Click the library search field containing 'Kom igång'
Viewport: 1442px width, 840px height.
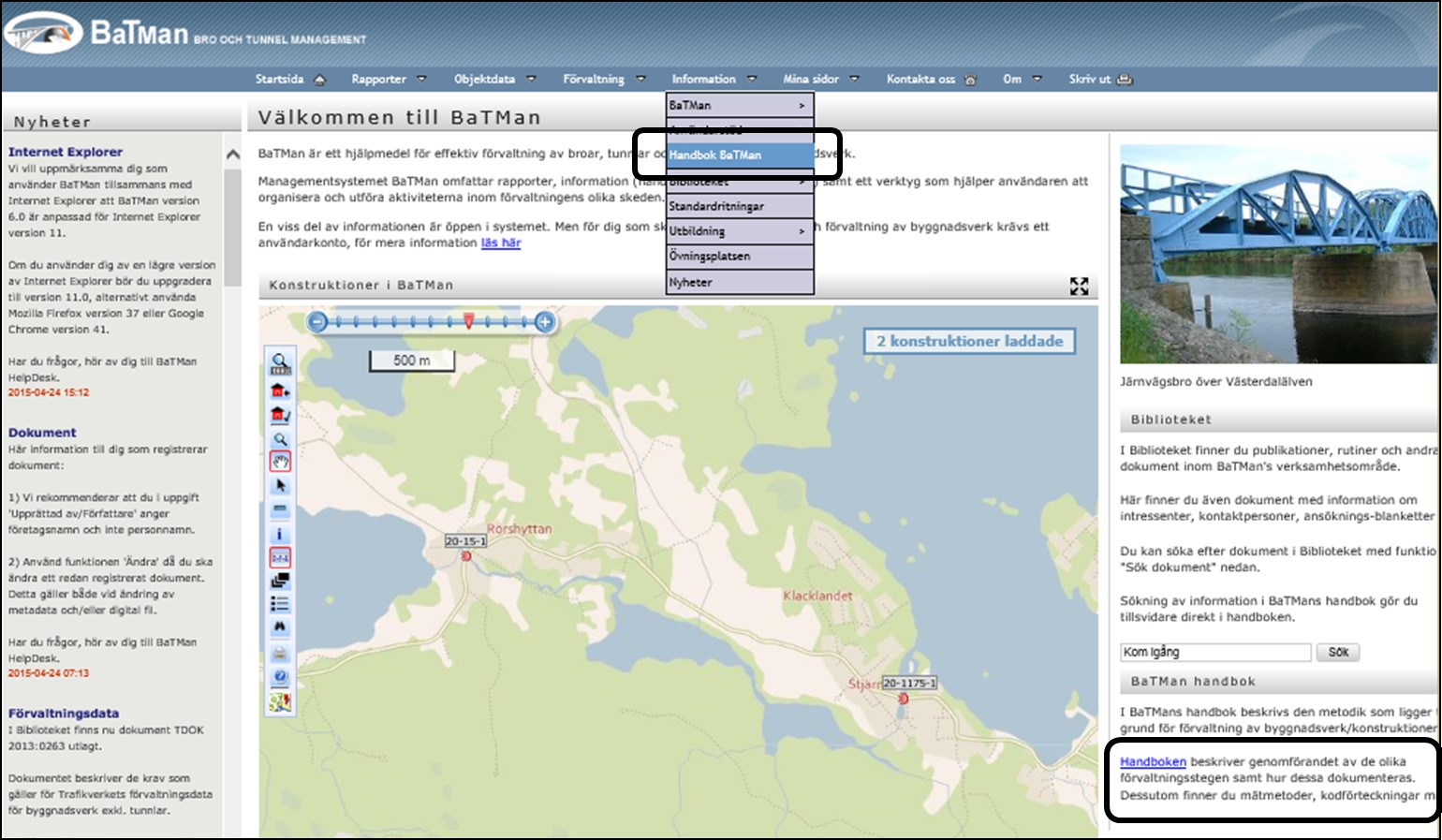(x=1215, y=653)
